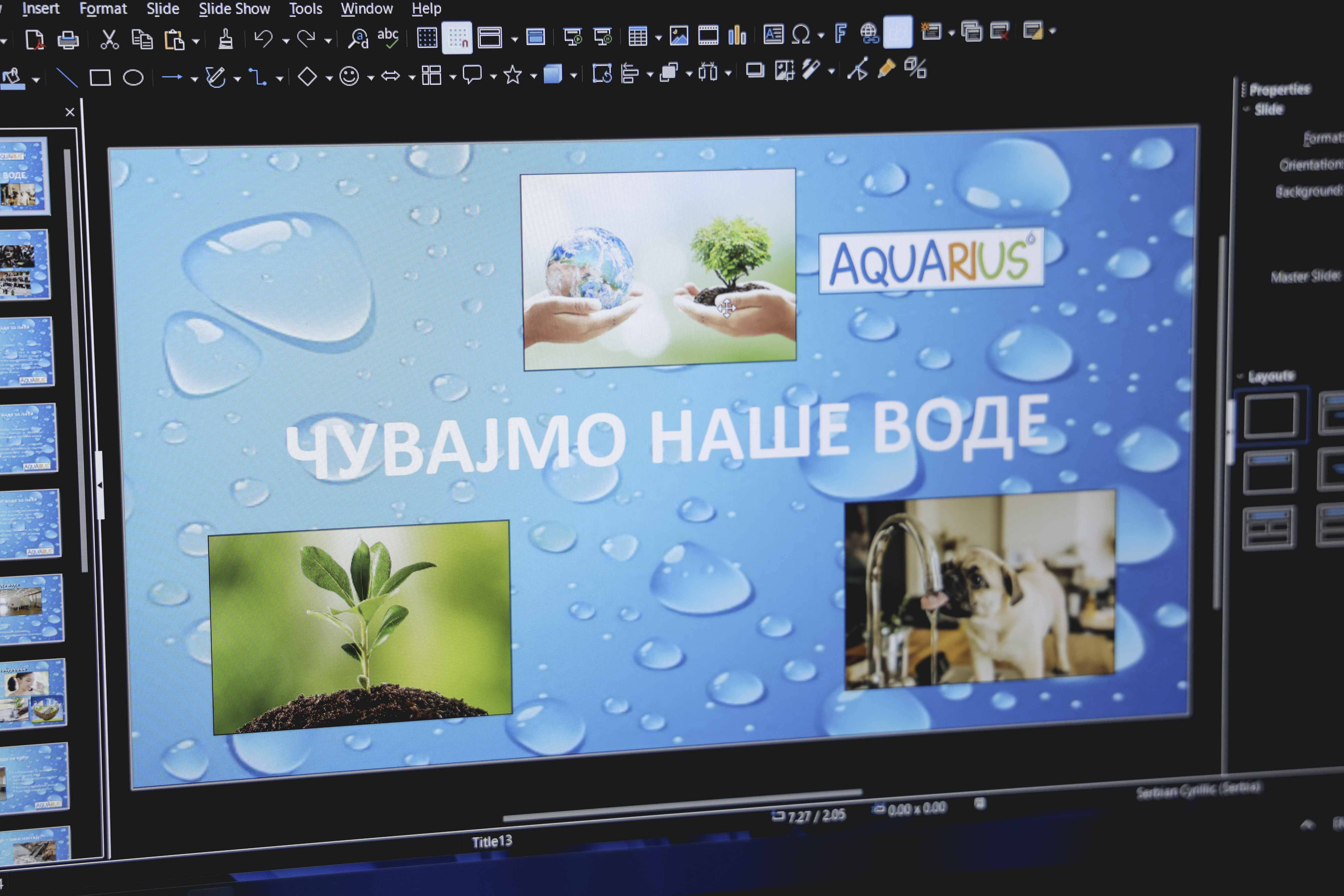The image size is (1344, 896).
Task: Select the Line drawing tool
Action: (68, 77)
